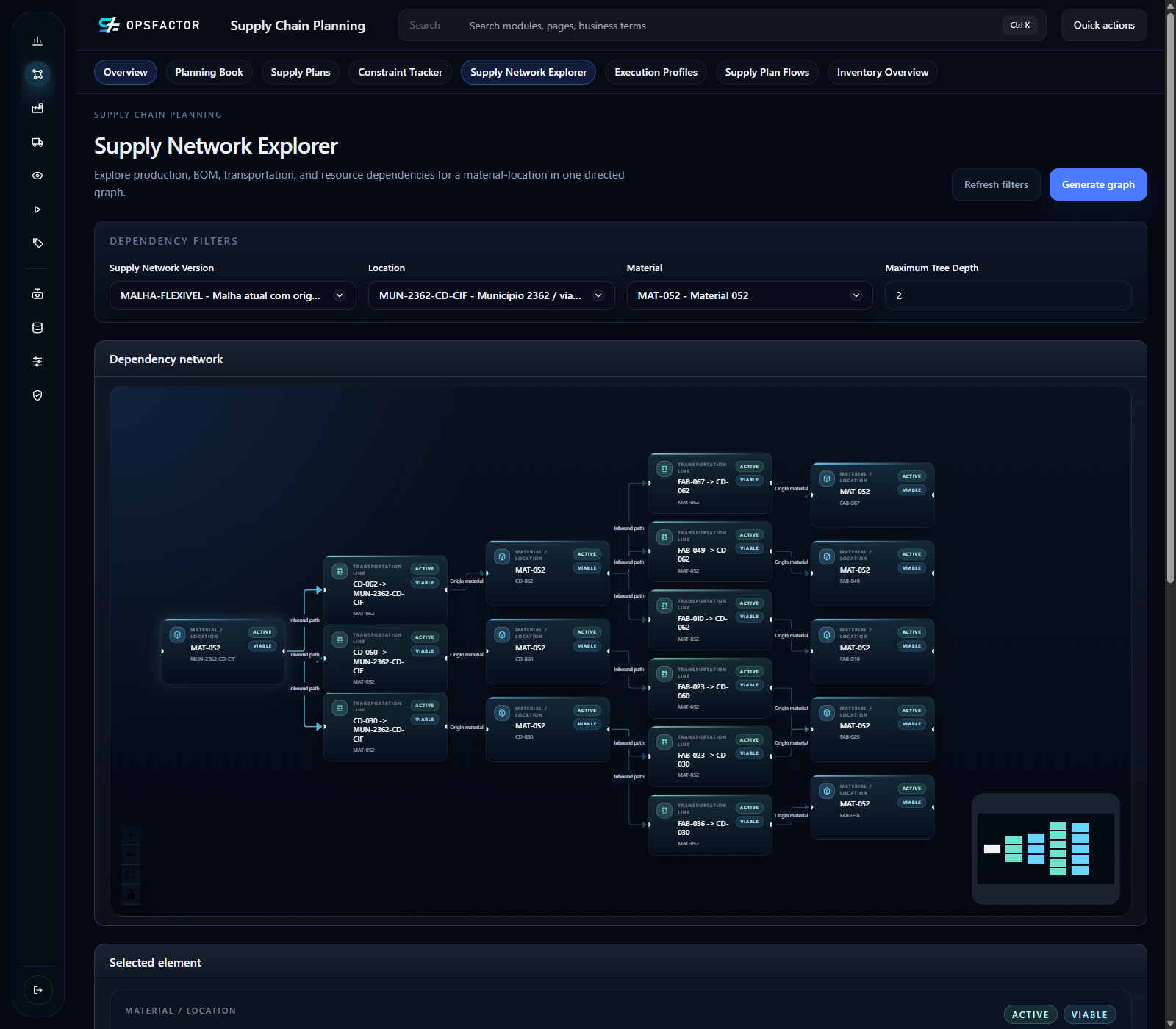Select the MAT-052 CD-030 material node
Screen dimensions: 1176x1029
point(548,729)
